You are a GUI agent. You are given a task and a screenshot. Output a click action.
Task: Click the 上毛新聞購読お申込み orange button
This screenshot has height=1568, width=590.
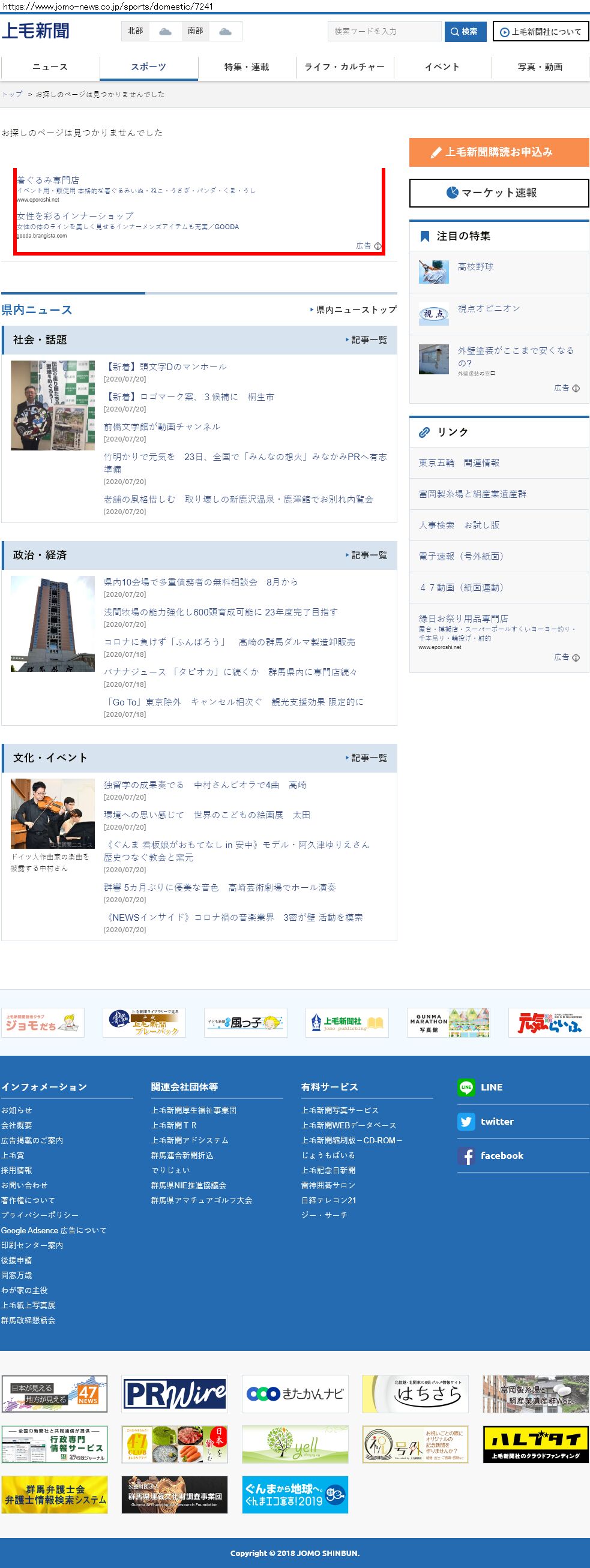click(x=499, y=152)
